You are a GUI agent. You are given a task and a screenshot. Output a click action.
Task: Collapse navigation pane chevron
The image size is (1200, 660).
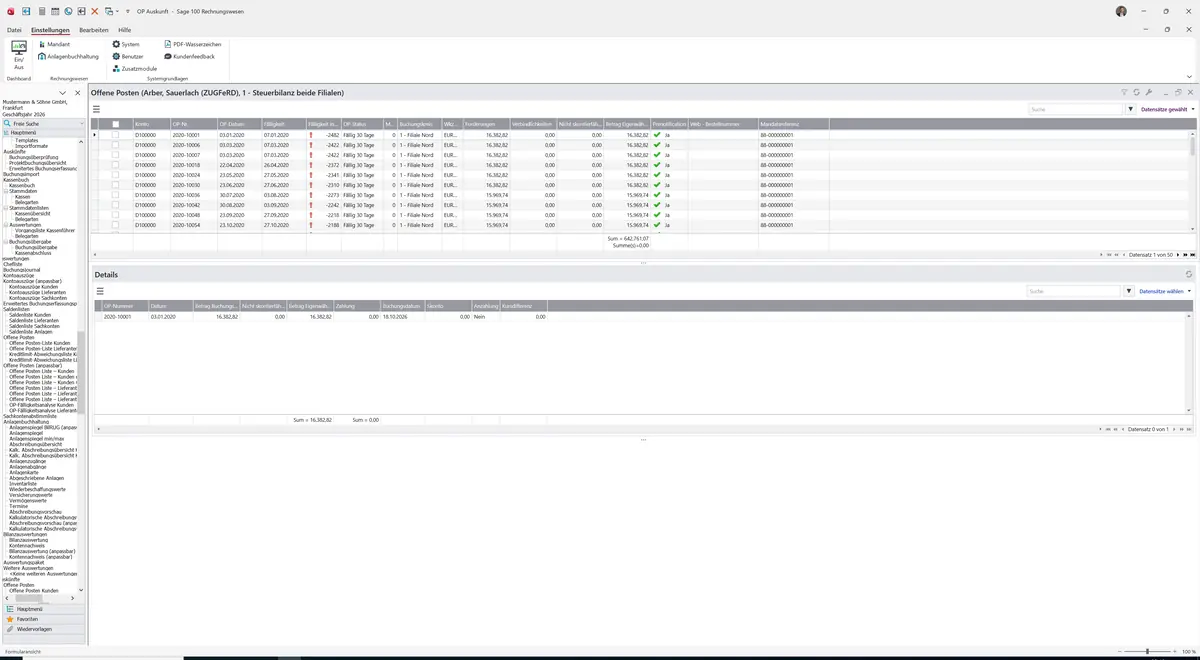coord(64,92)
